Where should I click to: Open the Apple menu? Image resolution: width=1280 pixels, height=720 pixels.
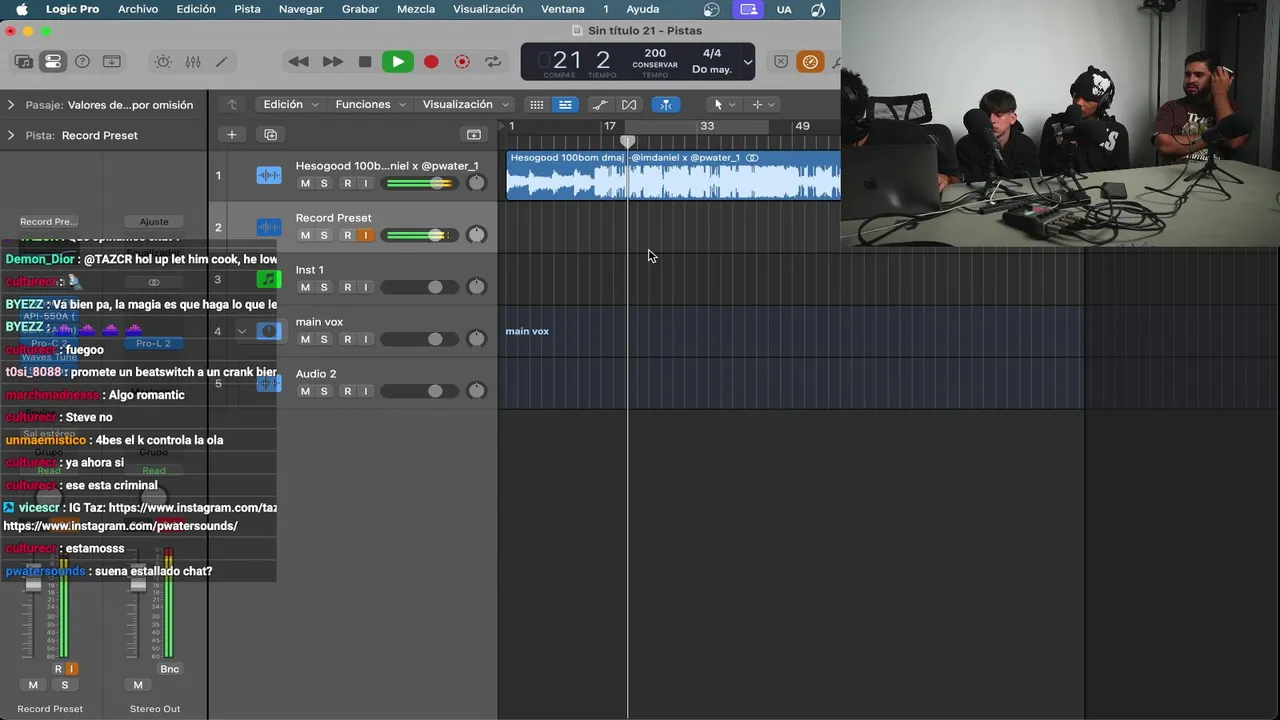click(22, 9)
